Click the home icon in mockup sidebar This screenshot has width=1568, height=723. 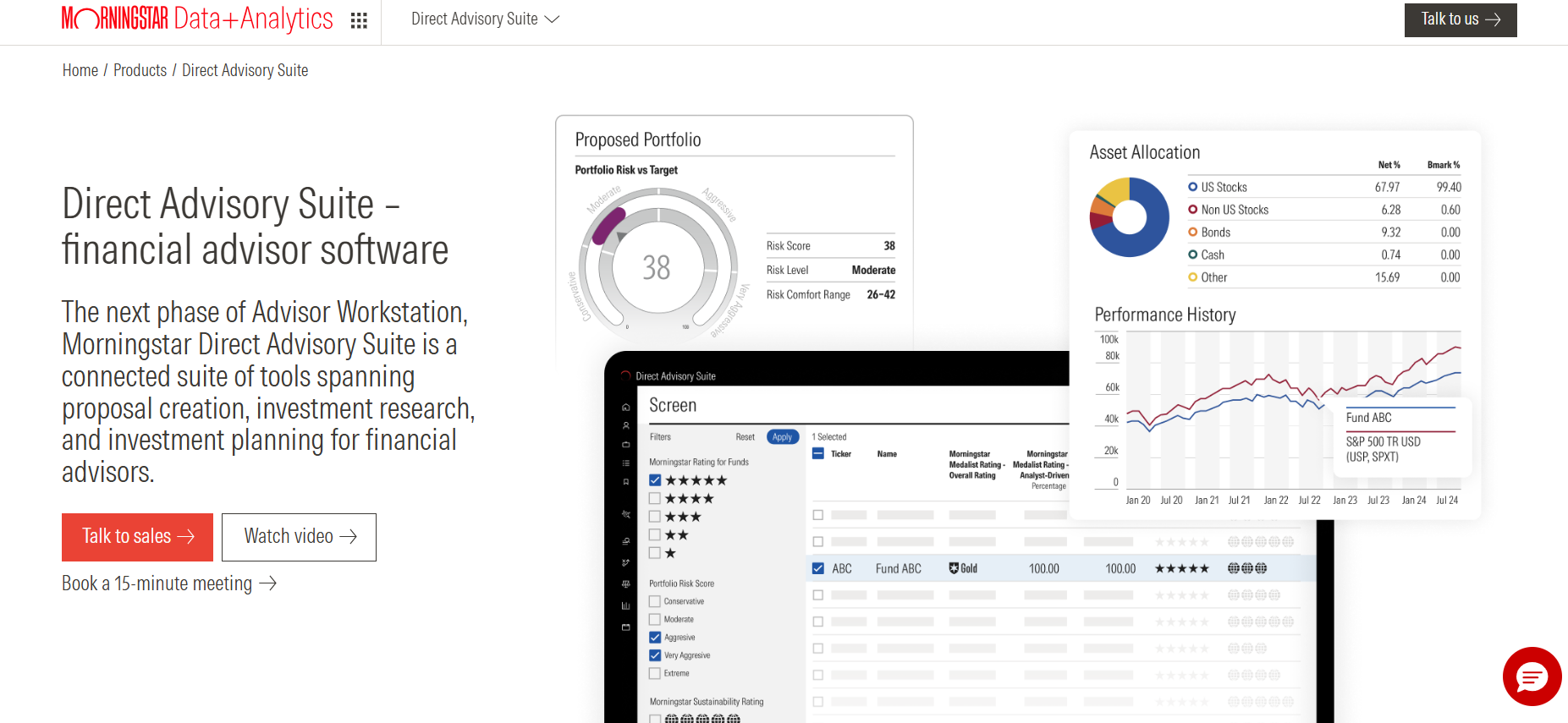point(626,407)
